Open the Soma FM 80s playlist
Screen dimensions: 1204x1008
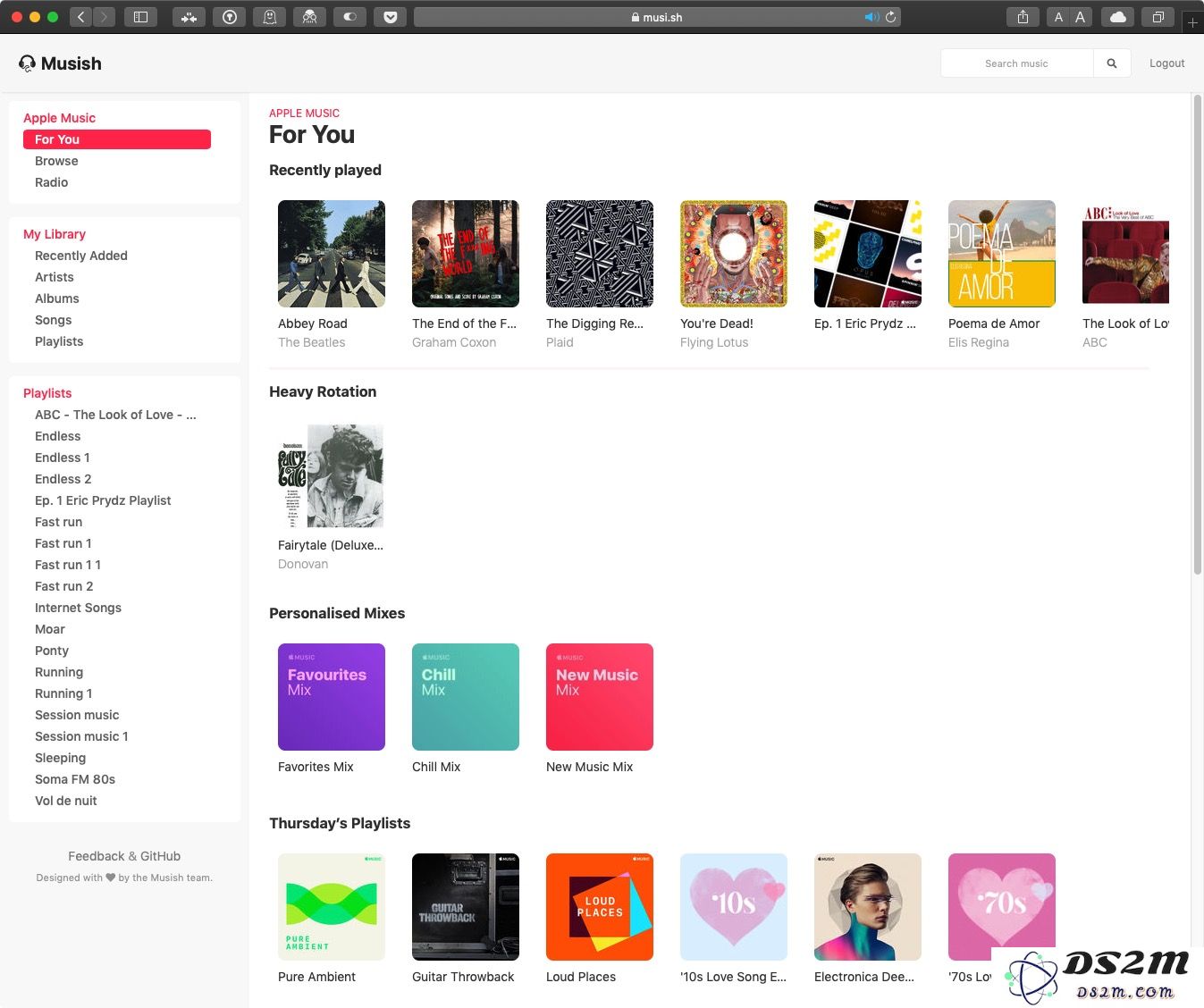click(75, 779)
